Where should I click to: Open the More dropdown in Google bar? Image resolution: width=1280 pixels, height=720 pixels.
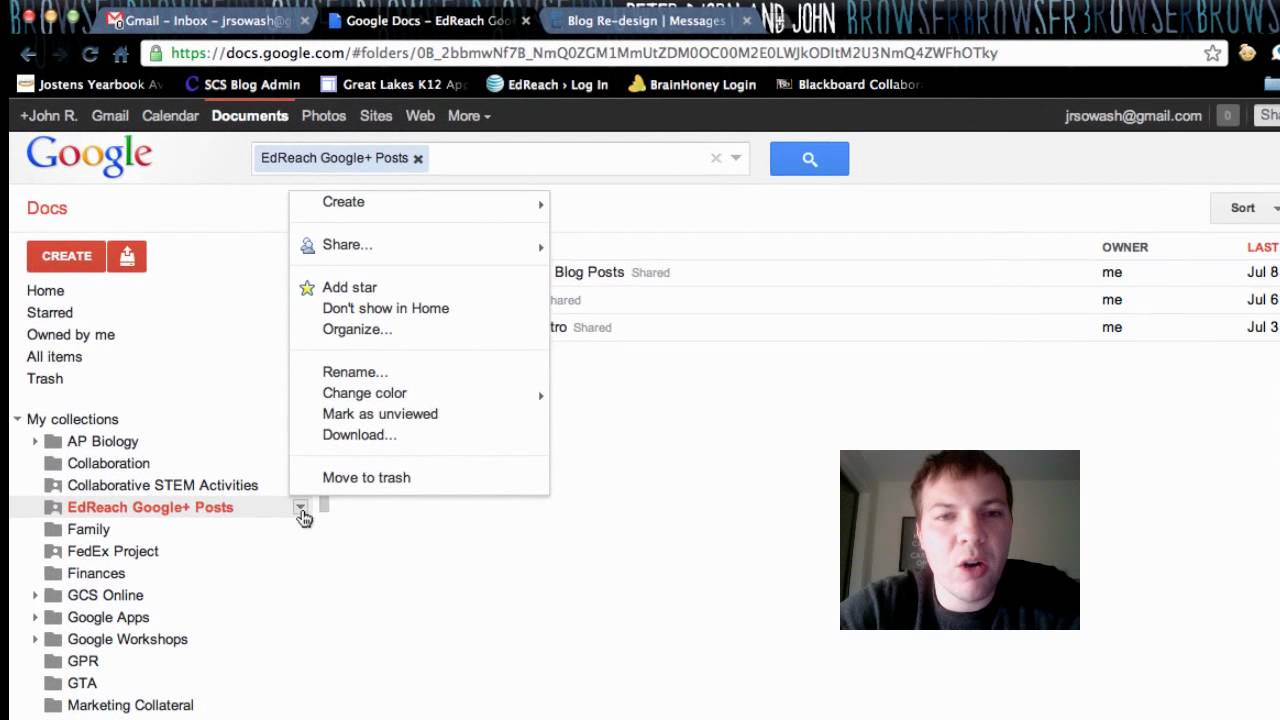(x=469, y=116)
